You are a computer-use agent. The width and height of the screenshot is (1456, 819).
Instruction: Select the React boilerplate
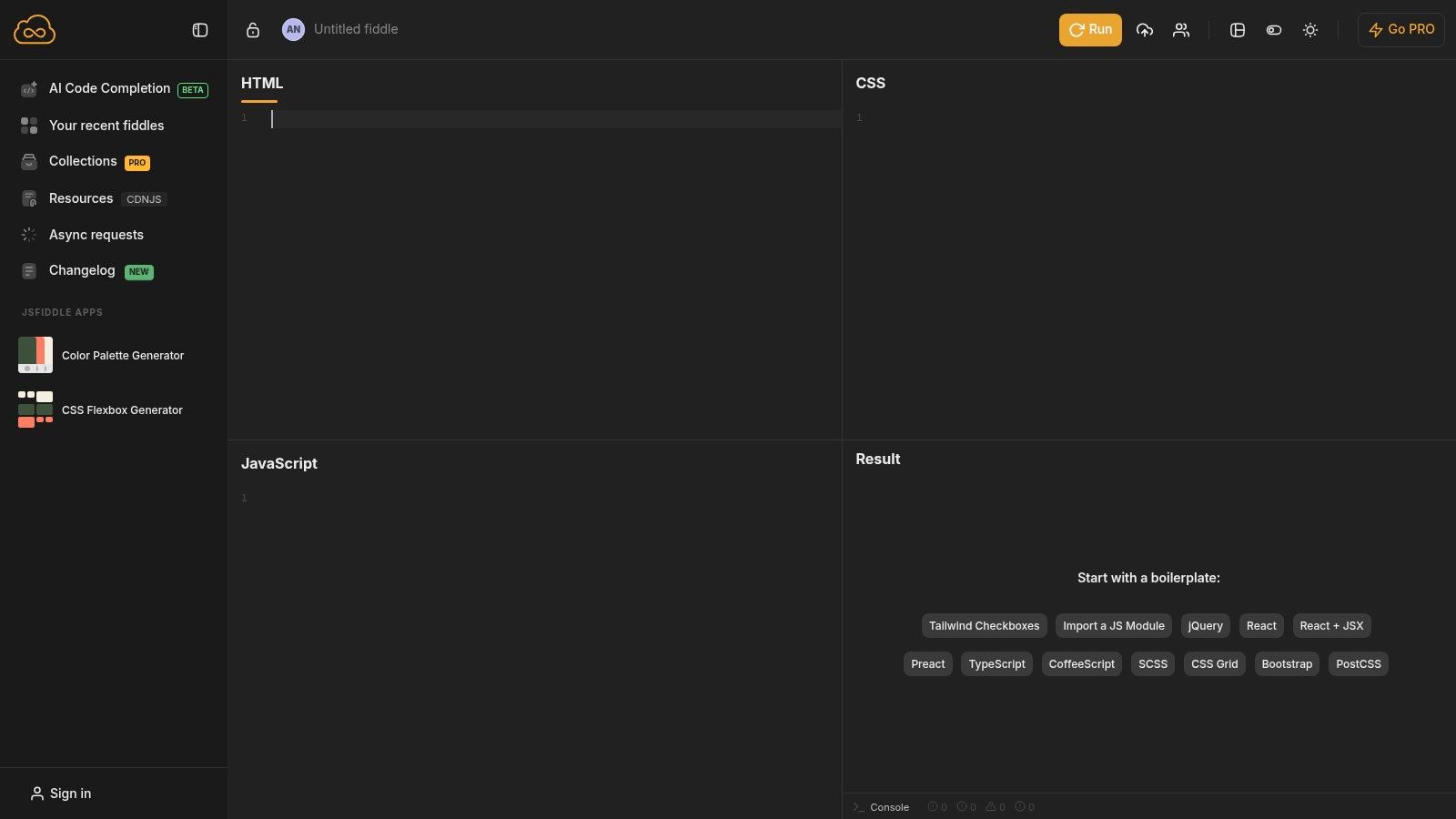tap(1260, 625)
